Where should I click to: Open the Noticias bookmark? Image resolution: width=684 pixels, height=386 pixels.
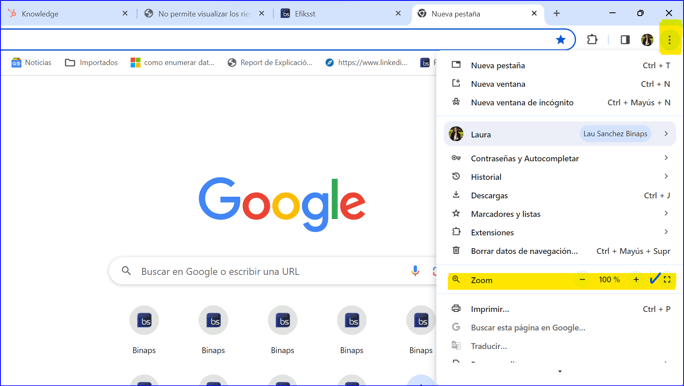pyautogui.click(x=31, y=62)
